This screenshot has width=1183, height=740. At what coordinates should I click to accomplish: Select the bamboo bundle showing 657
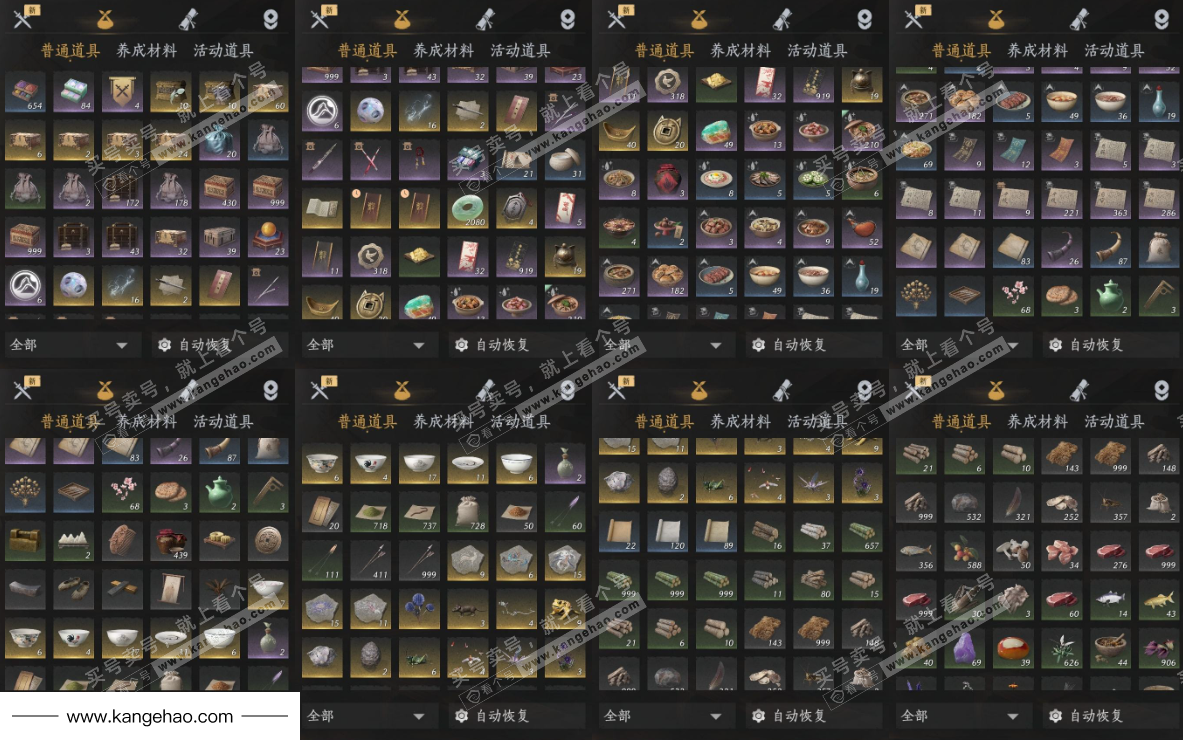point(861,533)
